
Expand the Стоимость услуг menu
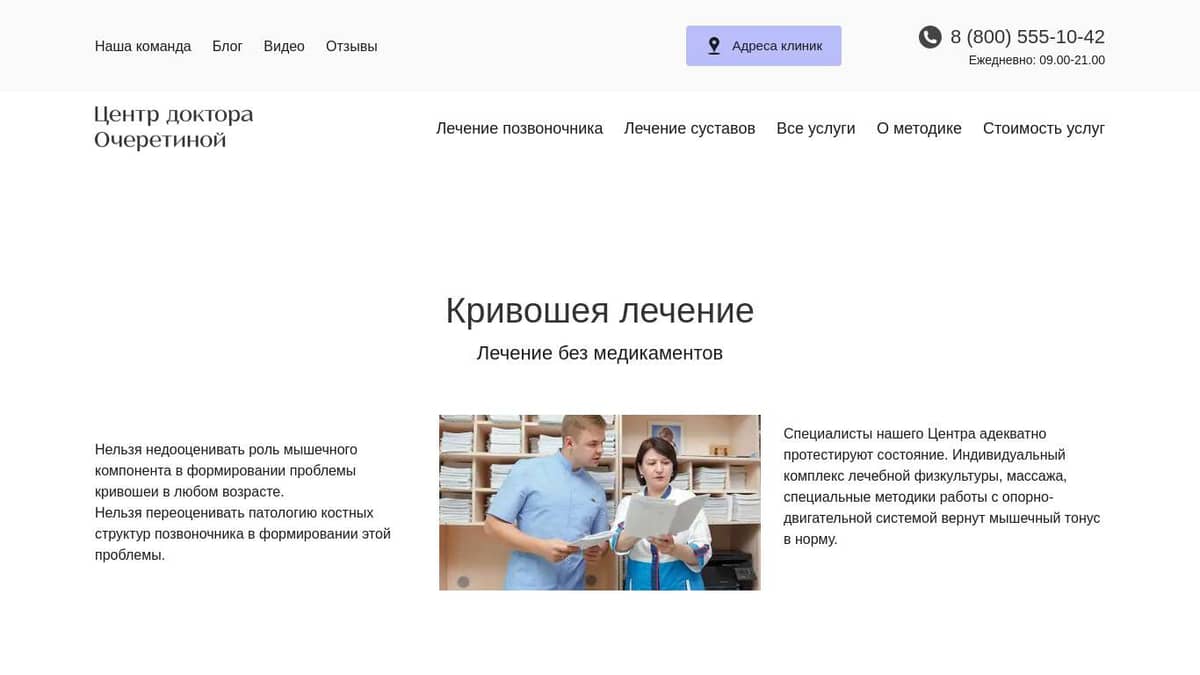[x=1043, y=128]
